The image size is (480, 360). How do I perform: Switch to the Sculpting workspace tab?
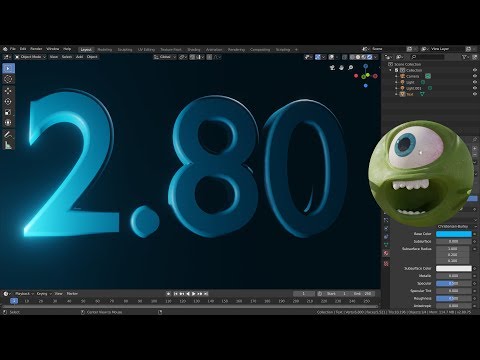point(125,49)
